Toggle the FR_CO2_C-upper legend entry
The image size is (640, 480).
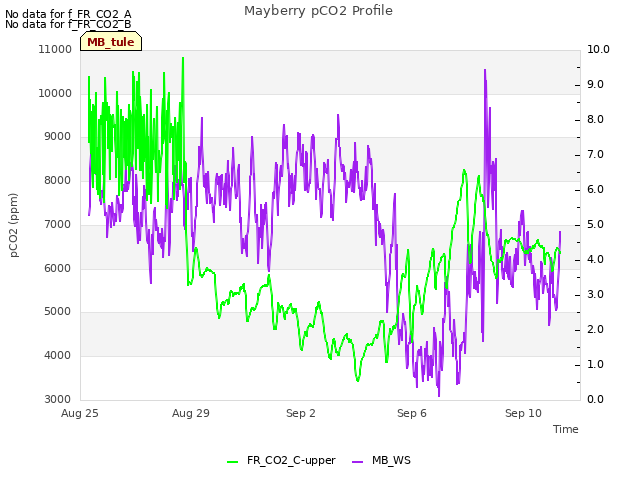281,460
